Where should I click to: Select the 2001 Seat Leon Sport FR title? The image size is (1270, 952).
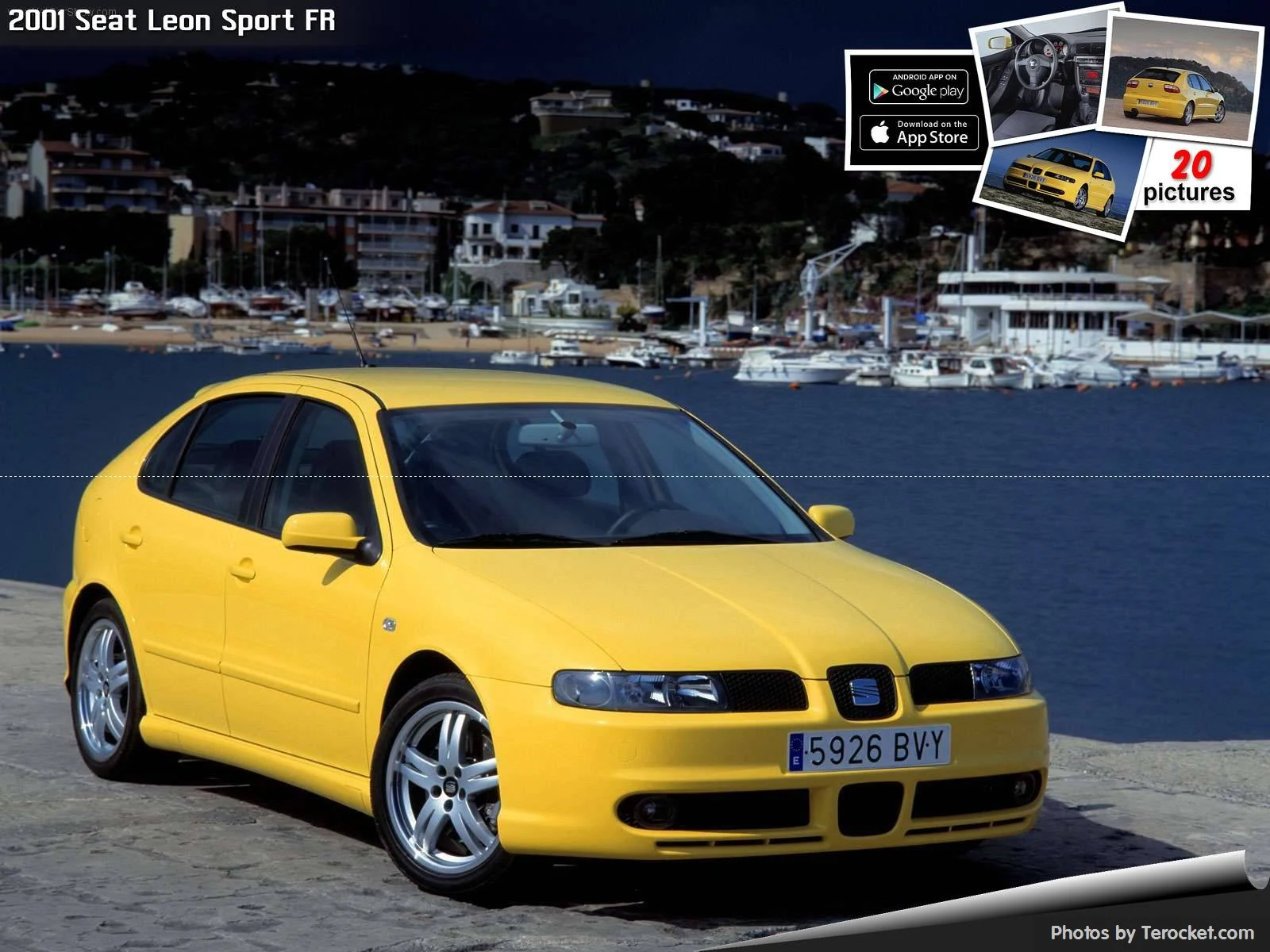pyautogui.click(x=171, y=21)
